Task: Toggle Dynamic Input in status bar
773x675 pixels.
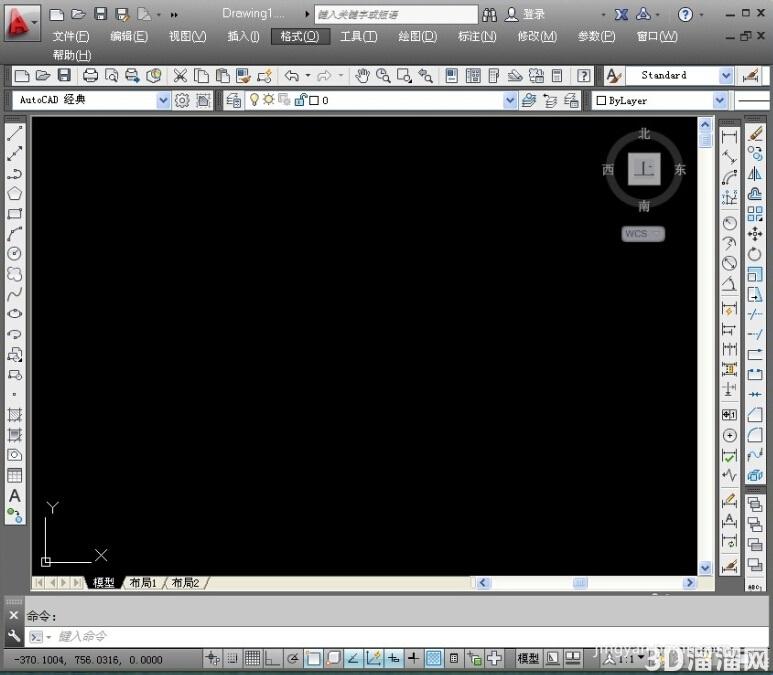Action: (x=393, y=658)
